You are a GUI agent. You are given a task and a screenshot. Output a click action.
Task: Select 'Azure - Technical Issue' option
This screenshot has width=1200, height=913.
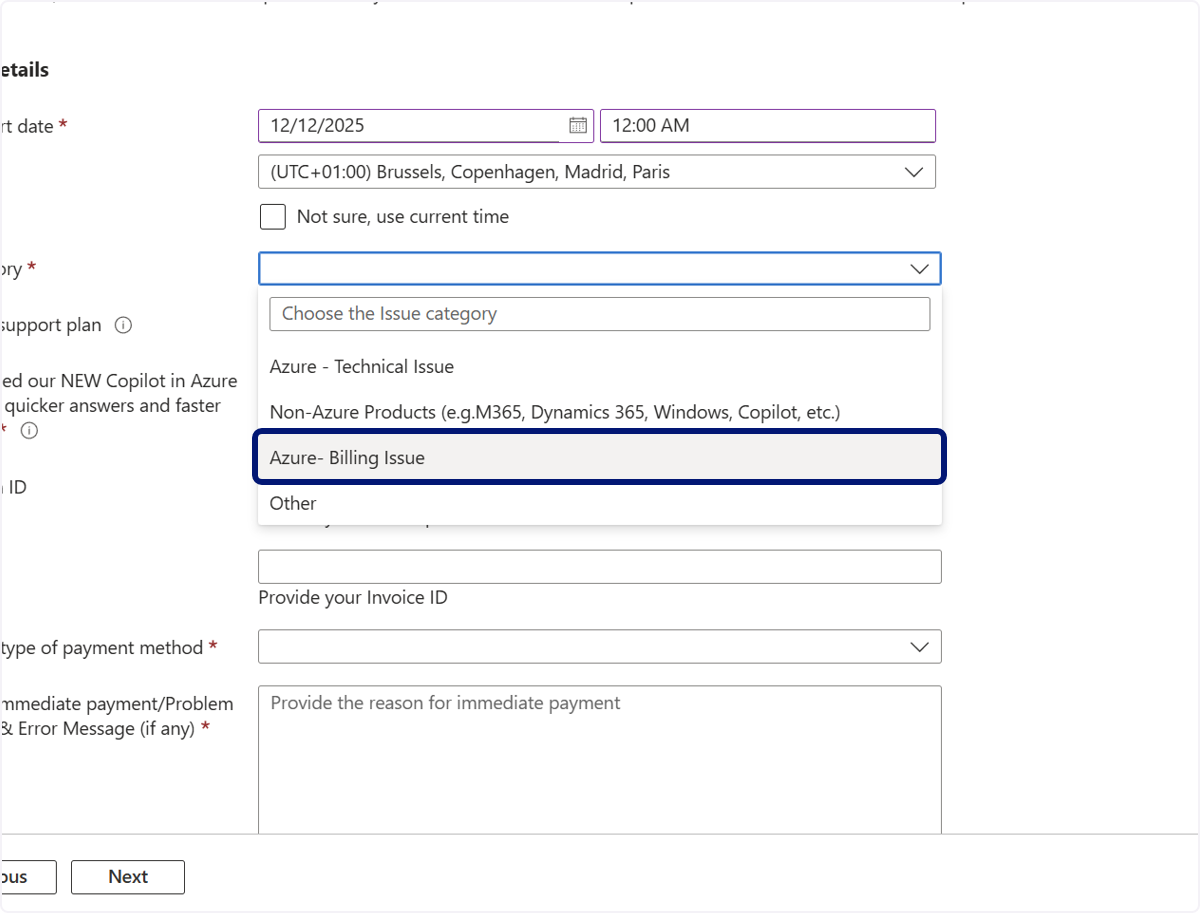click(600, 367)
